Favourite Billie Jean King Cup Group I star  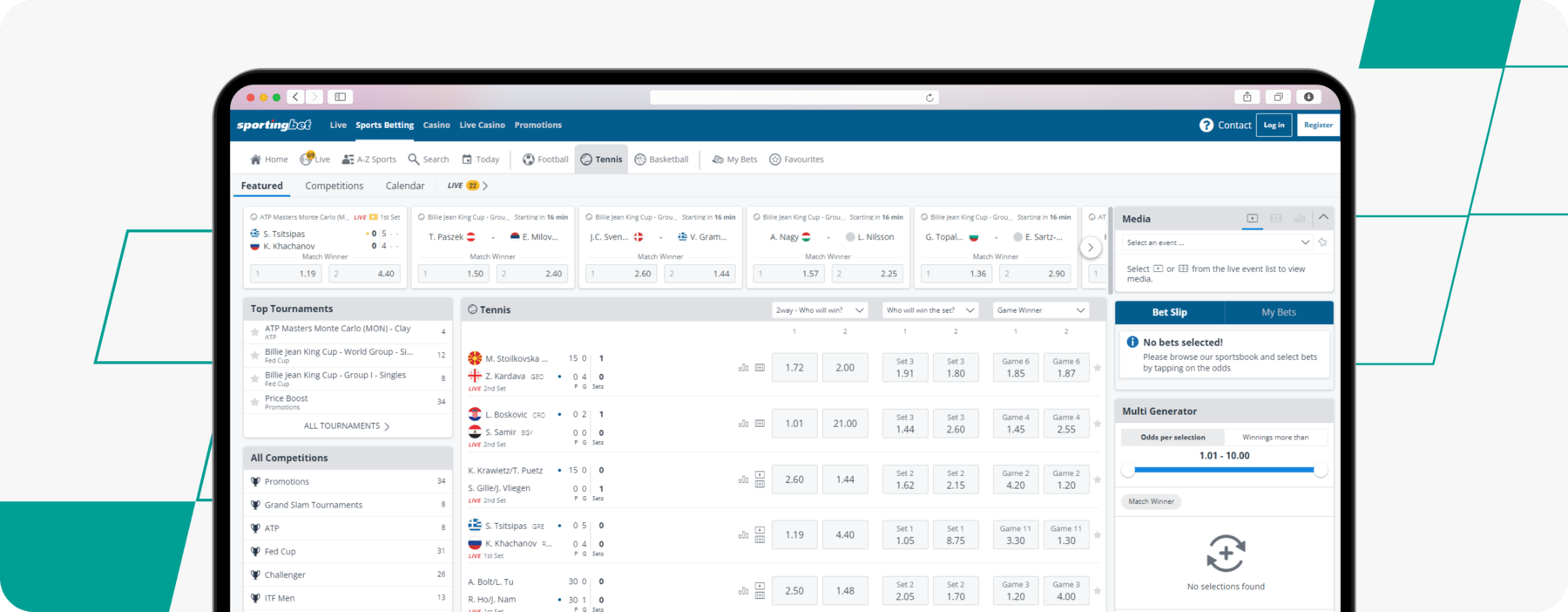[x=255, y=378]
